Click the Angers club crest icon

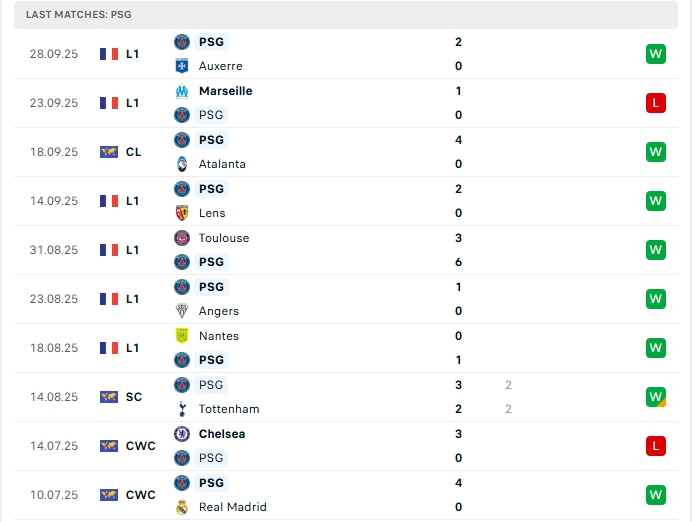[x=182, y=311]
